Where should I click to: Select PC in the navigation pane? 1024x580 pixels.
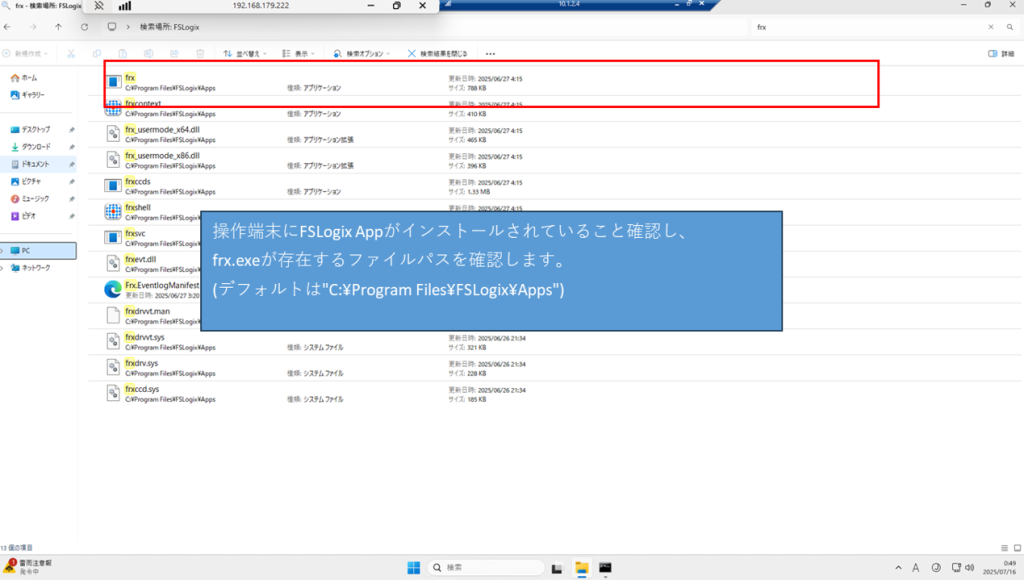39,251
